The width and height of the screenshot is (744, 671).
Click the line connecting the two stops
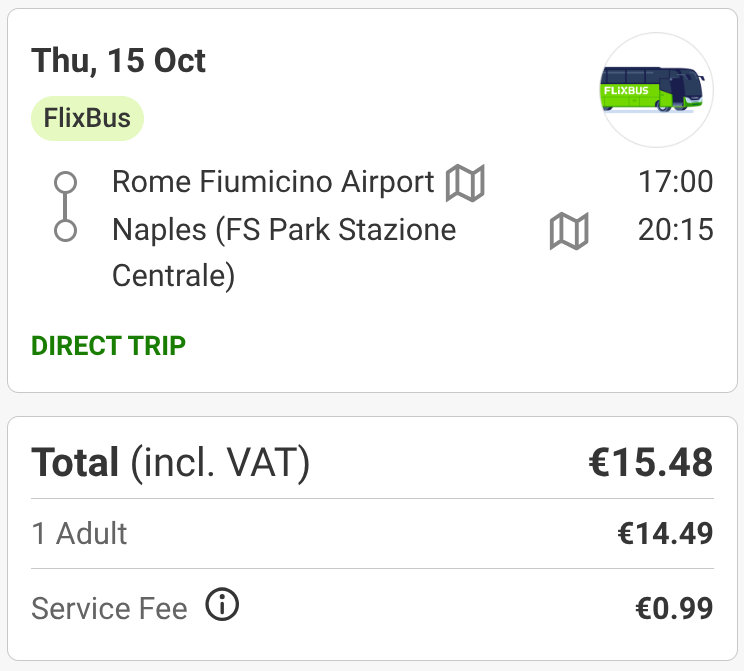65,206
